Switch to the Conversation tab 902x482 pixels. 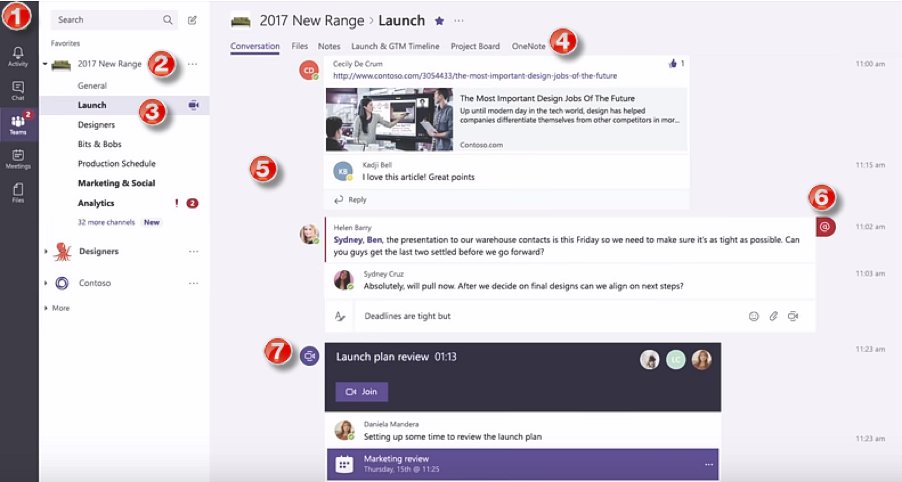pyautogui.click(x=255, y=46)
